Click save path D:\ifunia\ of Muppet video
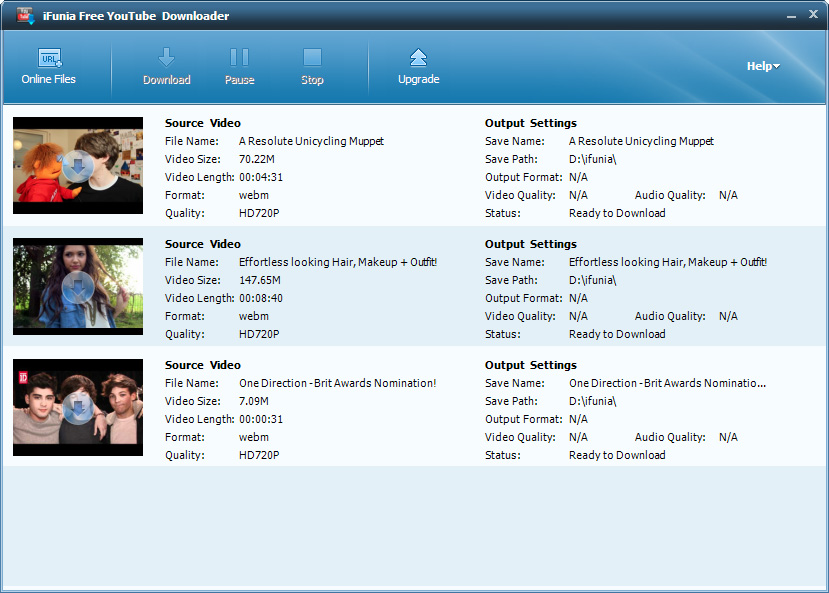Image resolution: width=829 pixels, height=593 pixels. pos(593,159)
